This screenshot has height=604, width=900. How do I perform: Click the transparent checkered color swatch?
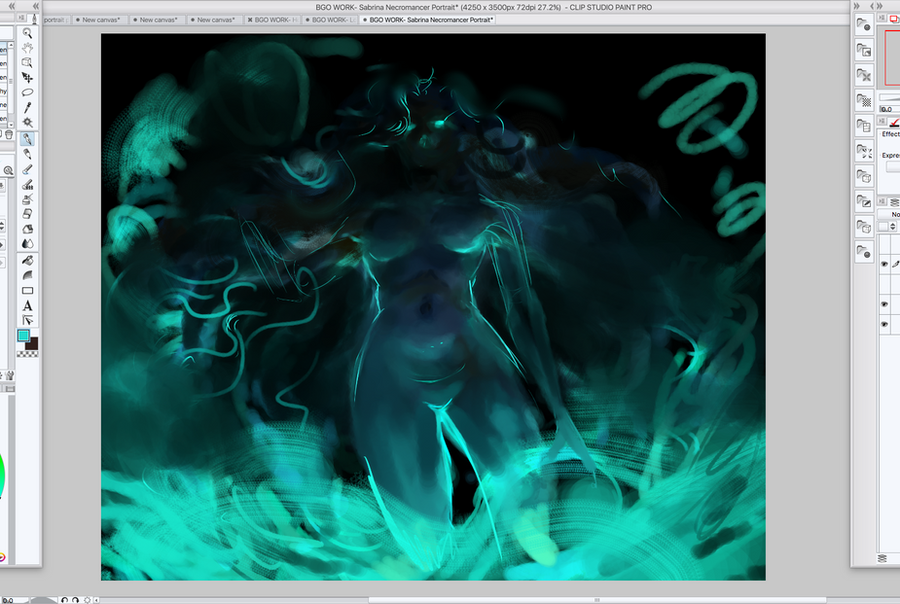tap(28, 354)
